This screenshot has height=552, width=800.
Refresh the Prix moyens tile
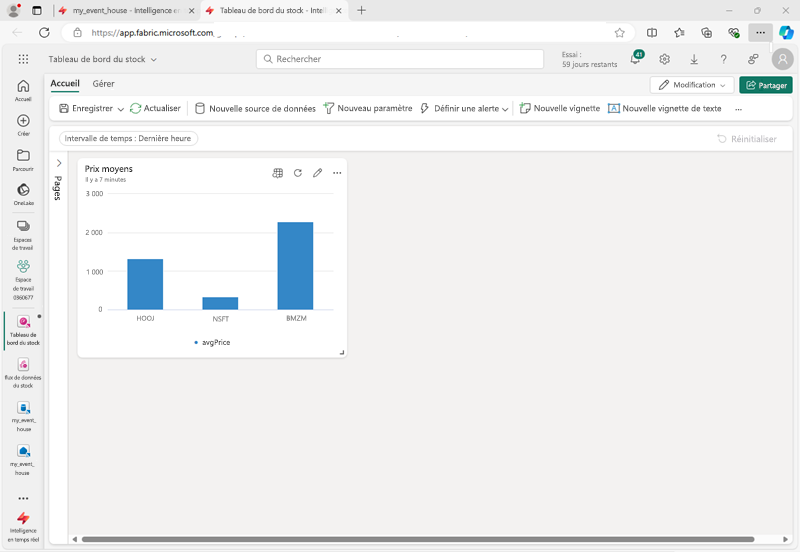[298, 173]
